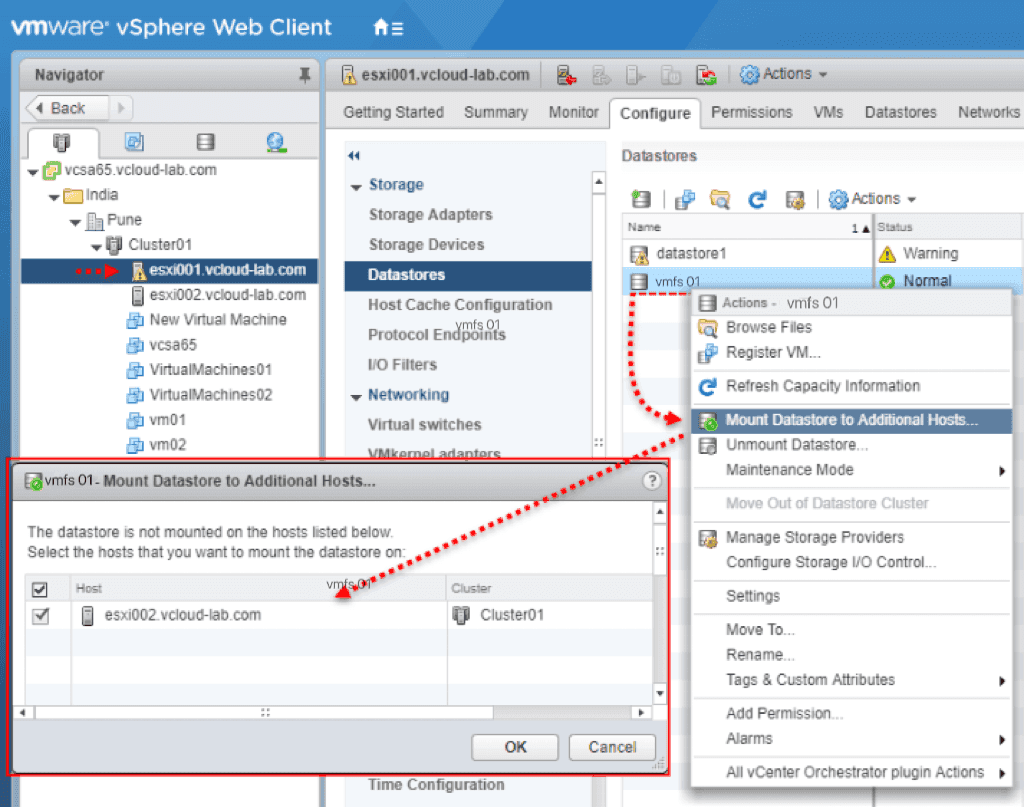1024x807 pixels.
Task: Open the host Actions dropdown
Action: tap(784, 74)
